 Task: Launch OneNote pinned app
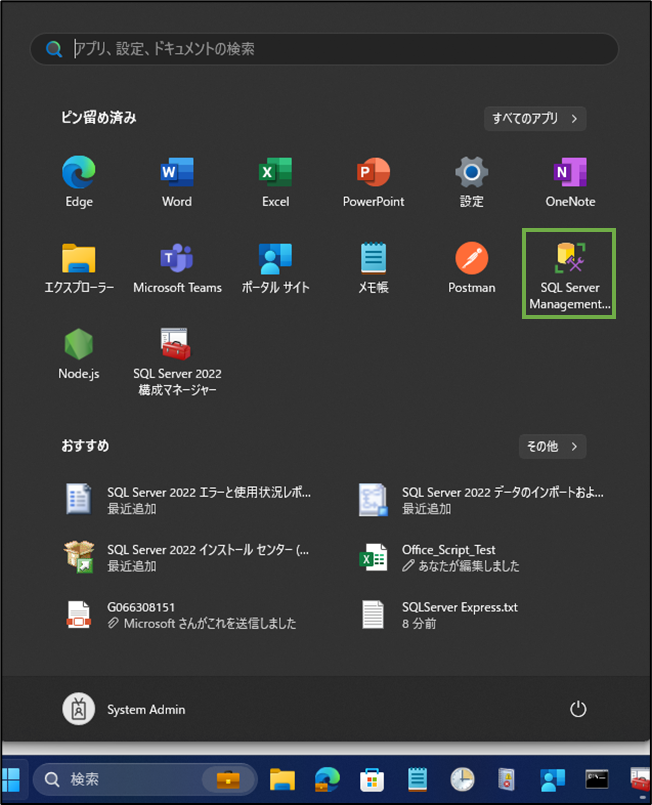(570, 182)
